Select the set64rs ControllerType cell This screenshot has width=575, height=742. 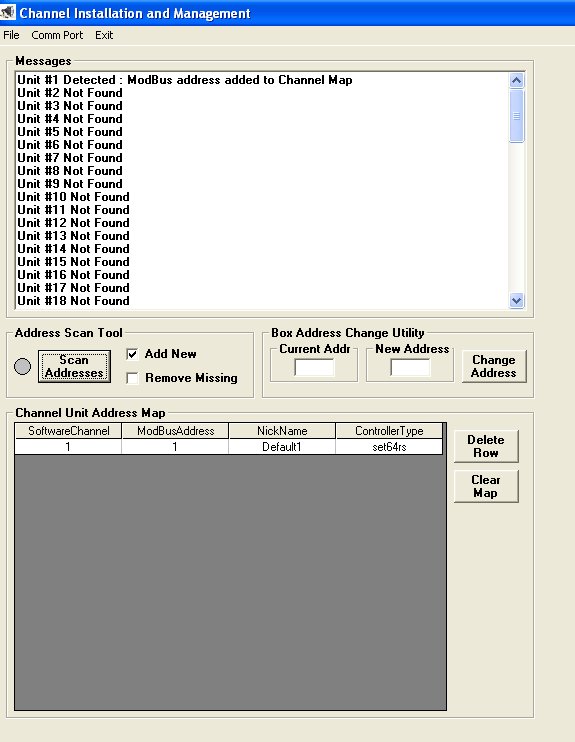click(x=389, y=447)
